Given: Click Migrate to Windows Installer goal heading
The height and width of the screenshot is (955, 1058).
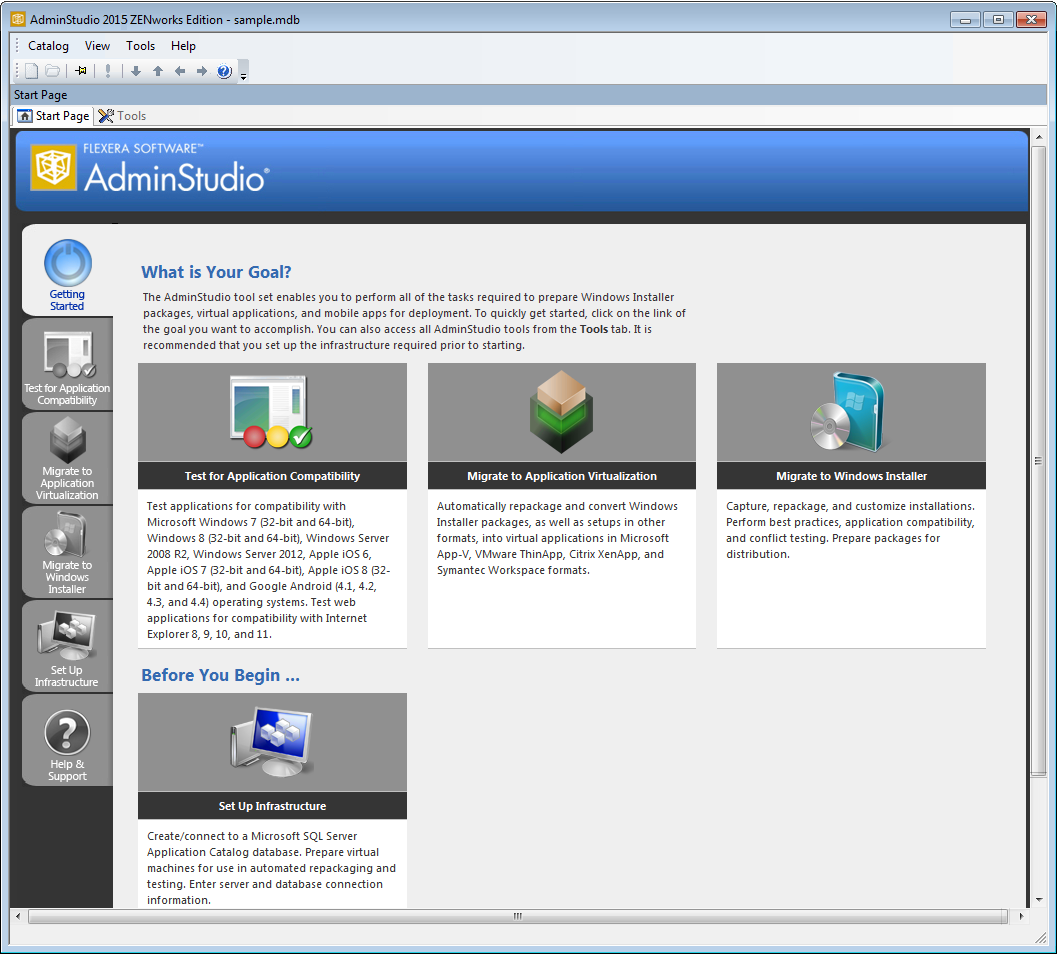Looking at the screenshot, I should pyautogui.click(x=851, y=476).
